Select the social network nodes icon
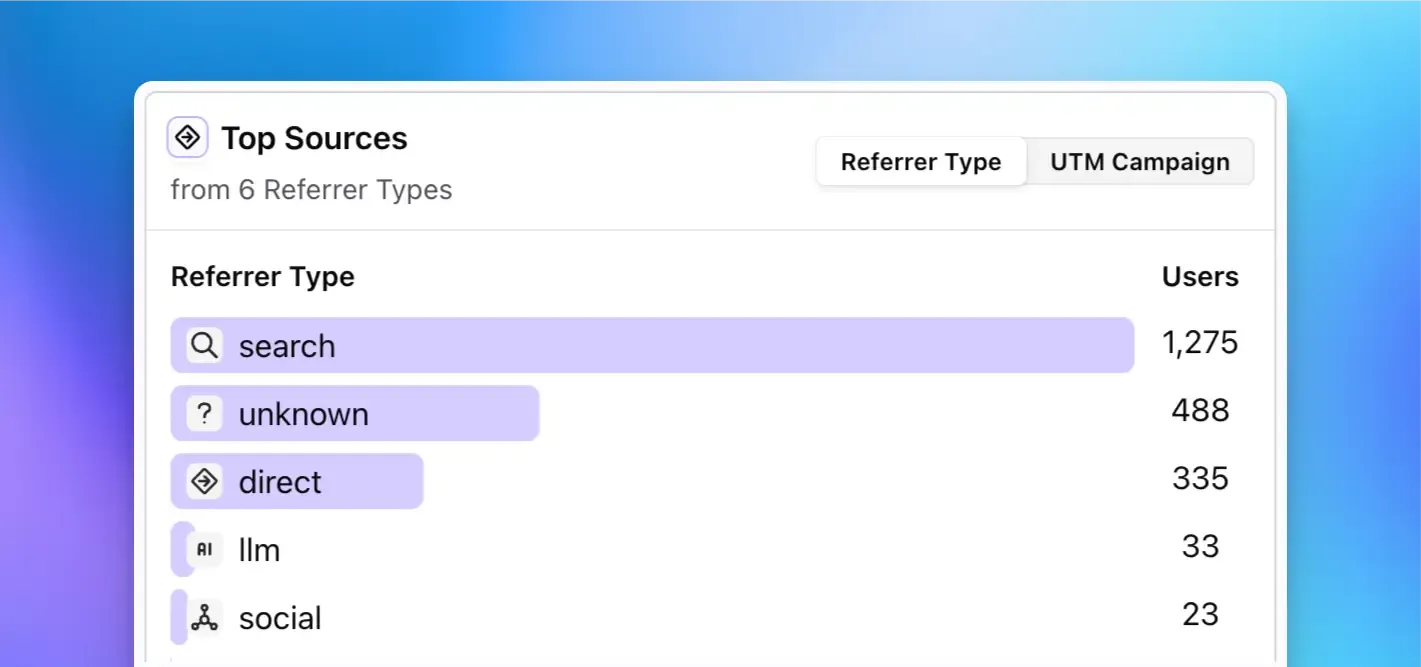The width and height of the screenshot is (1421, 667). 204,617
